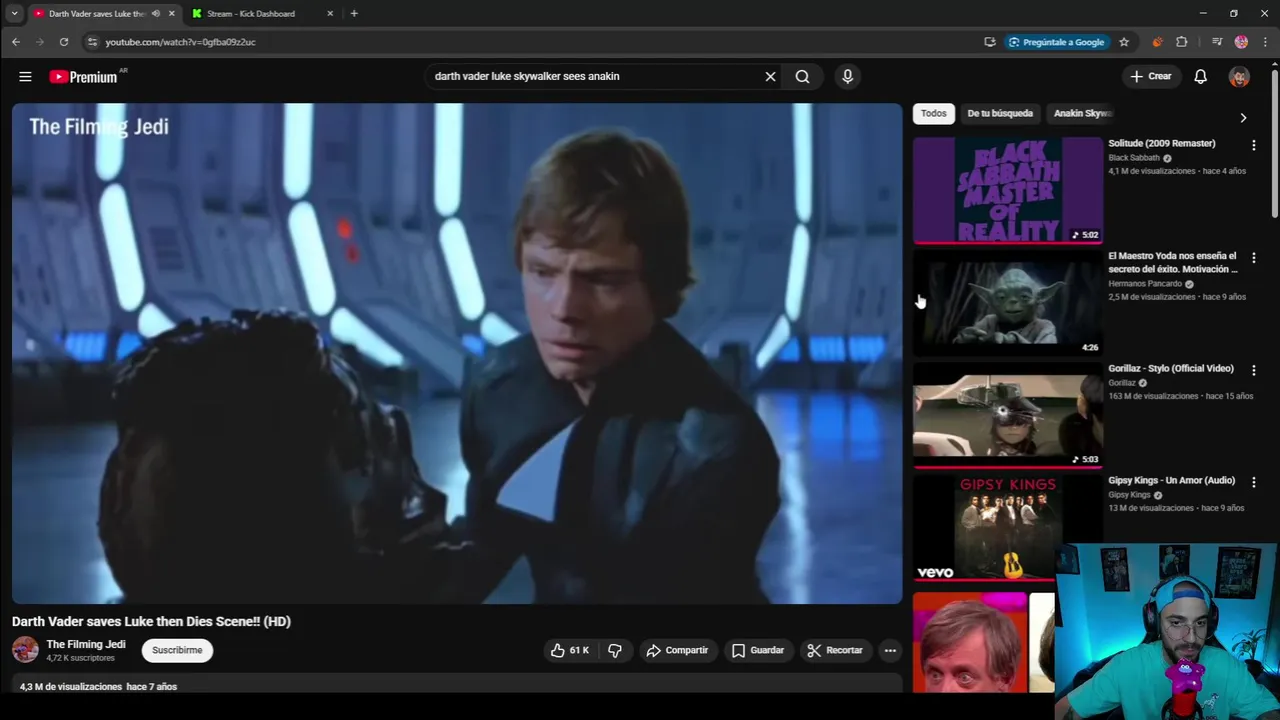Select the De tu búsqueda chip
Viewport: 1280px width, 720px height.
(x=1000, y=113)
